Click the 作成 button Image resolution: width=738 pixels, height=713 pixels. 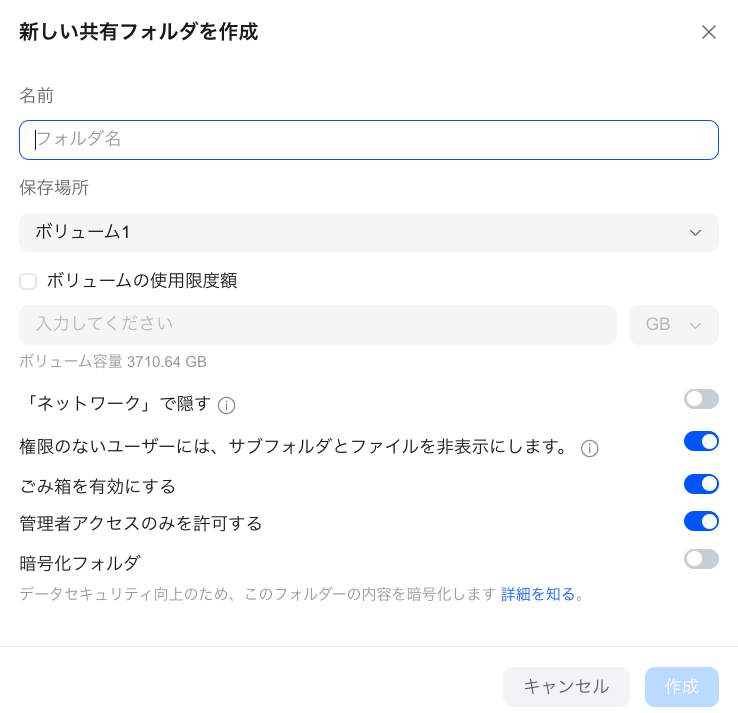tap(682, 687)
